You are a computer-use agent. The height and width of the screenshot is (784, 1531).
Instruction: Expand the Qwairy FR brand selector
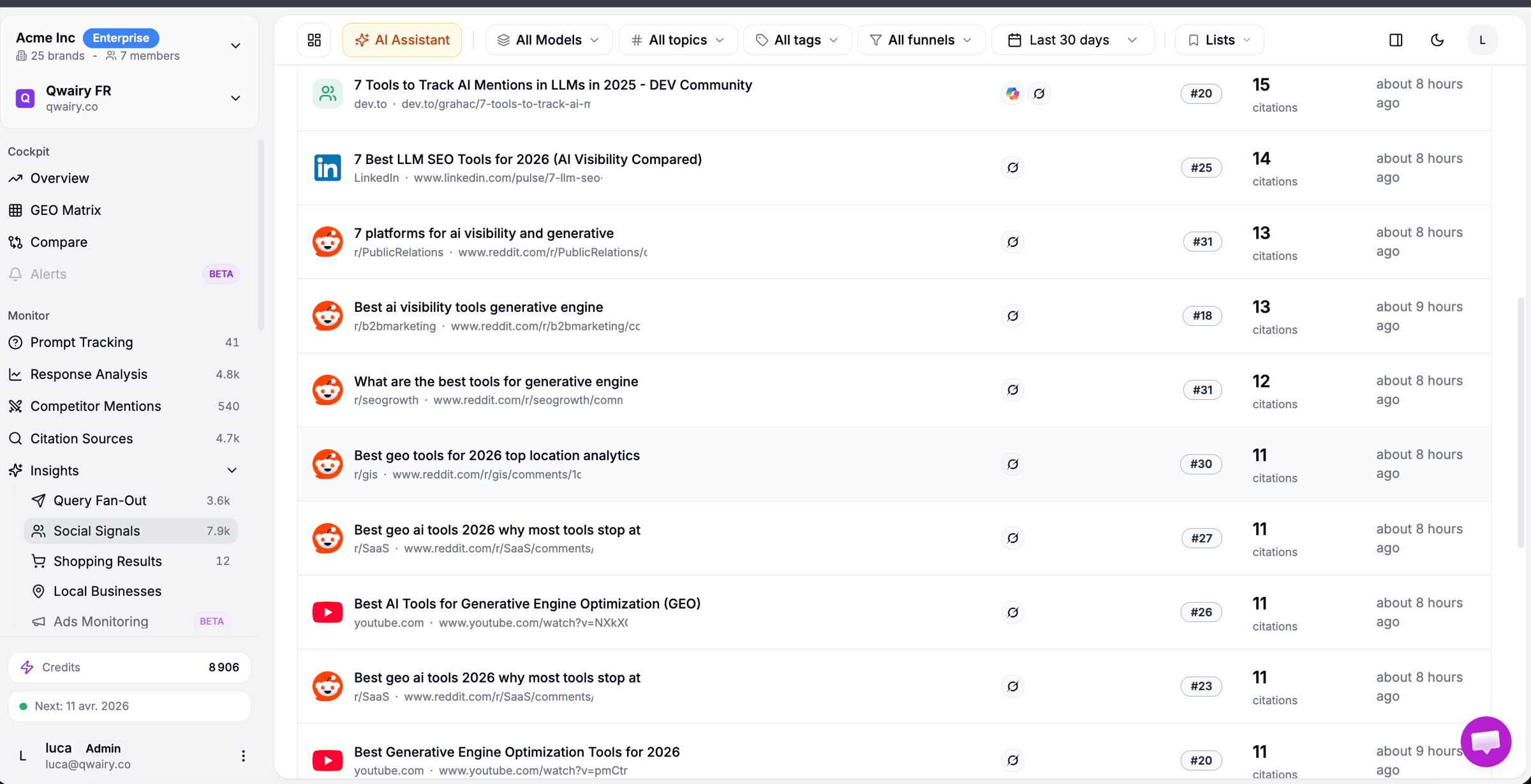click(x=235, y=98)
